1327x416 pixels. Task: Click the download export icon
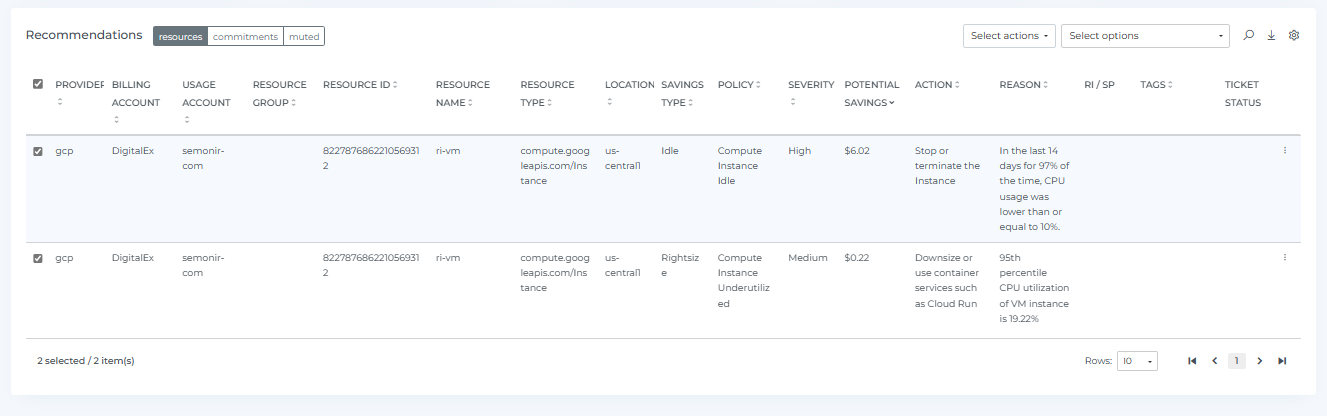(1271, 35)
